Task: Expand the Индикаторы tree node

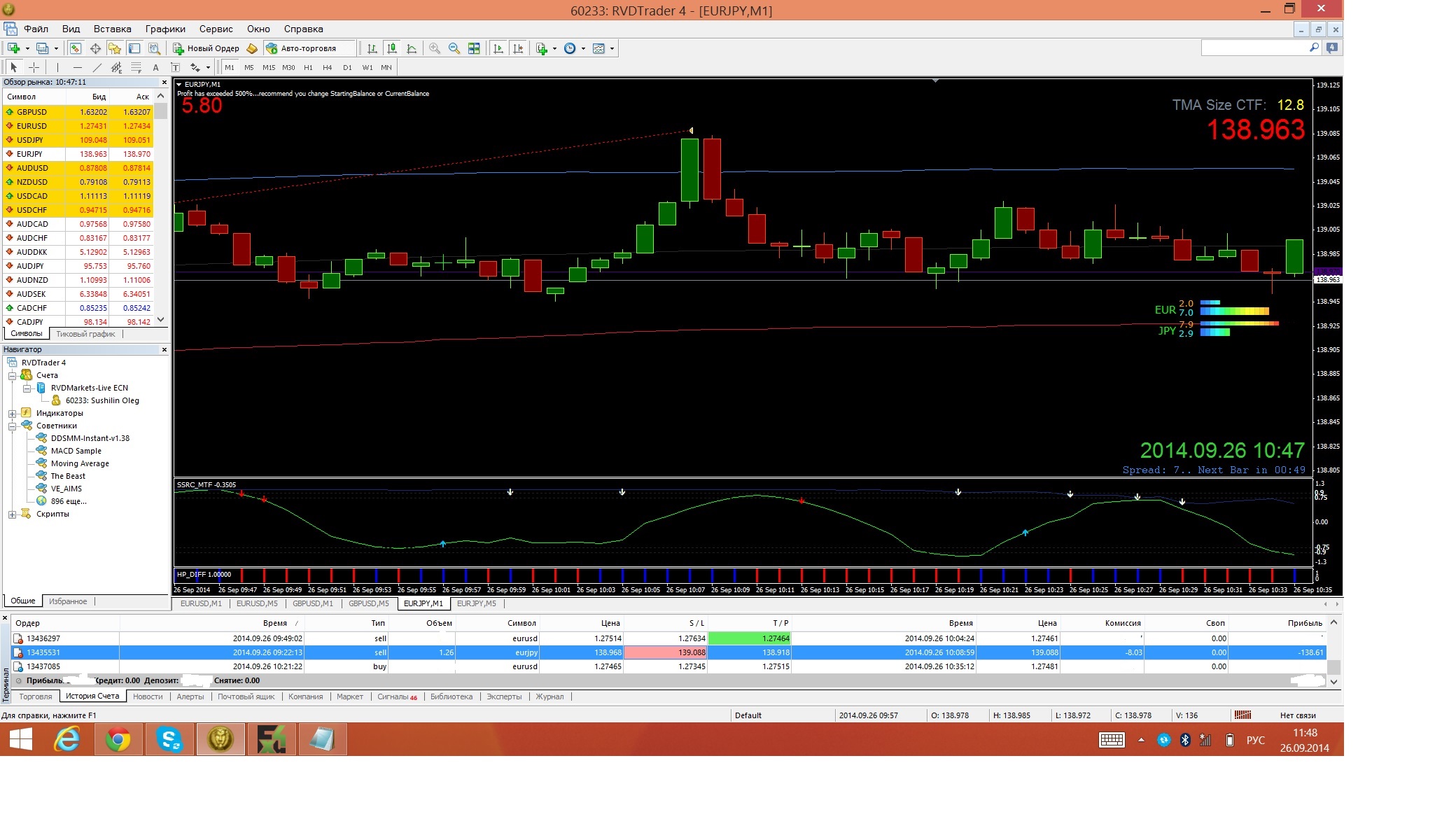Action: [x=12, y=413]
